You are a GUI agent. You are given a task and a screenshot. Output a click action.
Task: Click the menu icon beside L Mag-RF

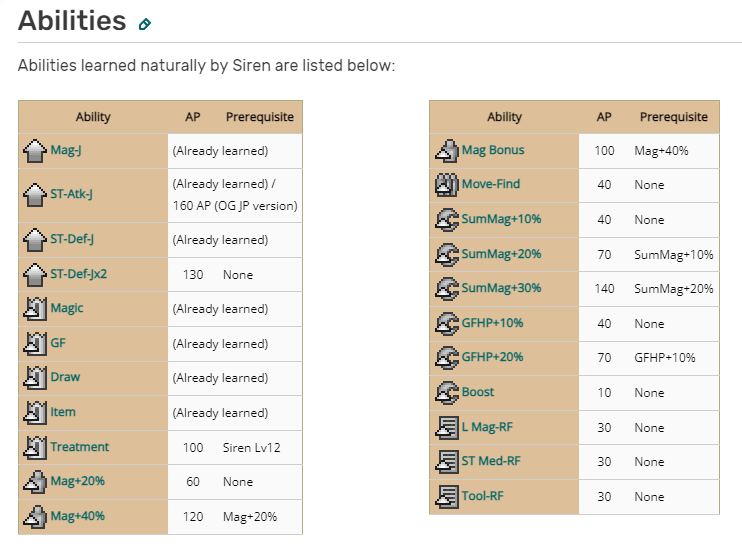447,427
